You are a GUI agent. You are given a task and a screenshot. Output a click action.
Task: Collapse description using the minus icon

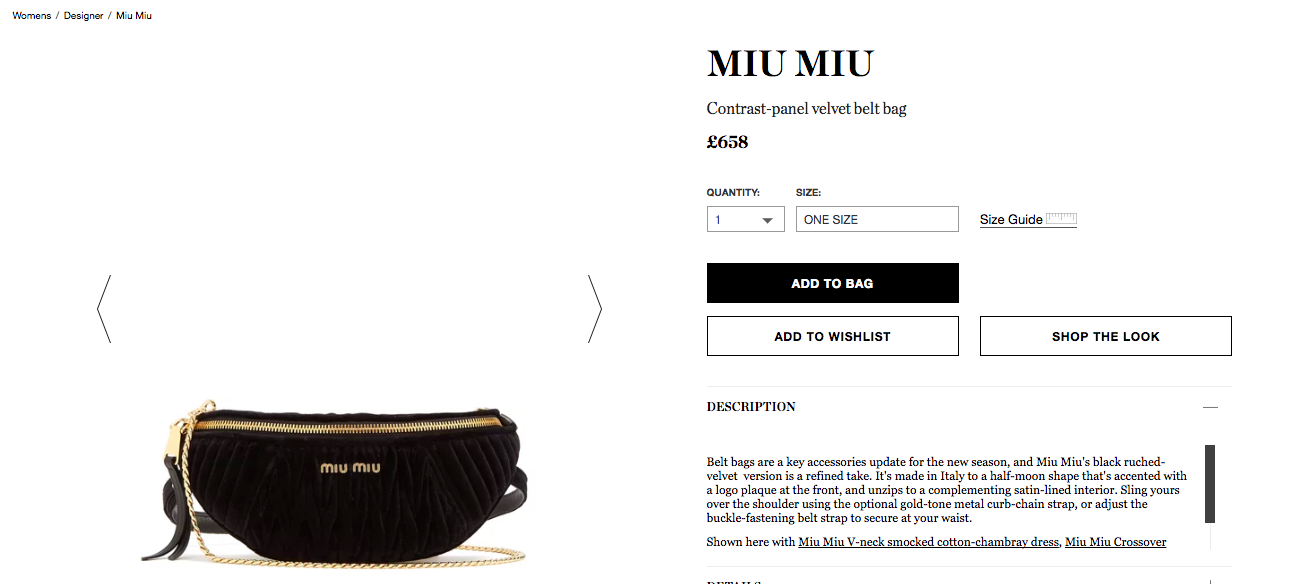1210,407
